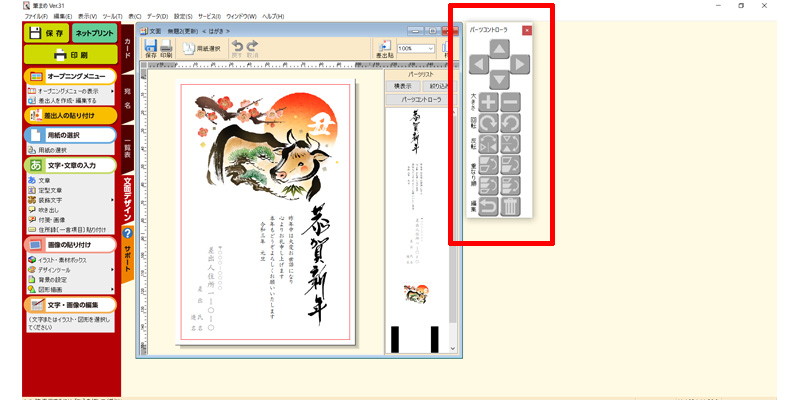Click 差出人の貼り付け sidebar button
The image size is (800, 400).
pos(70,115)
